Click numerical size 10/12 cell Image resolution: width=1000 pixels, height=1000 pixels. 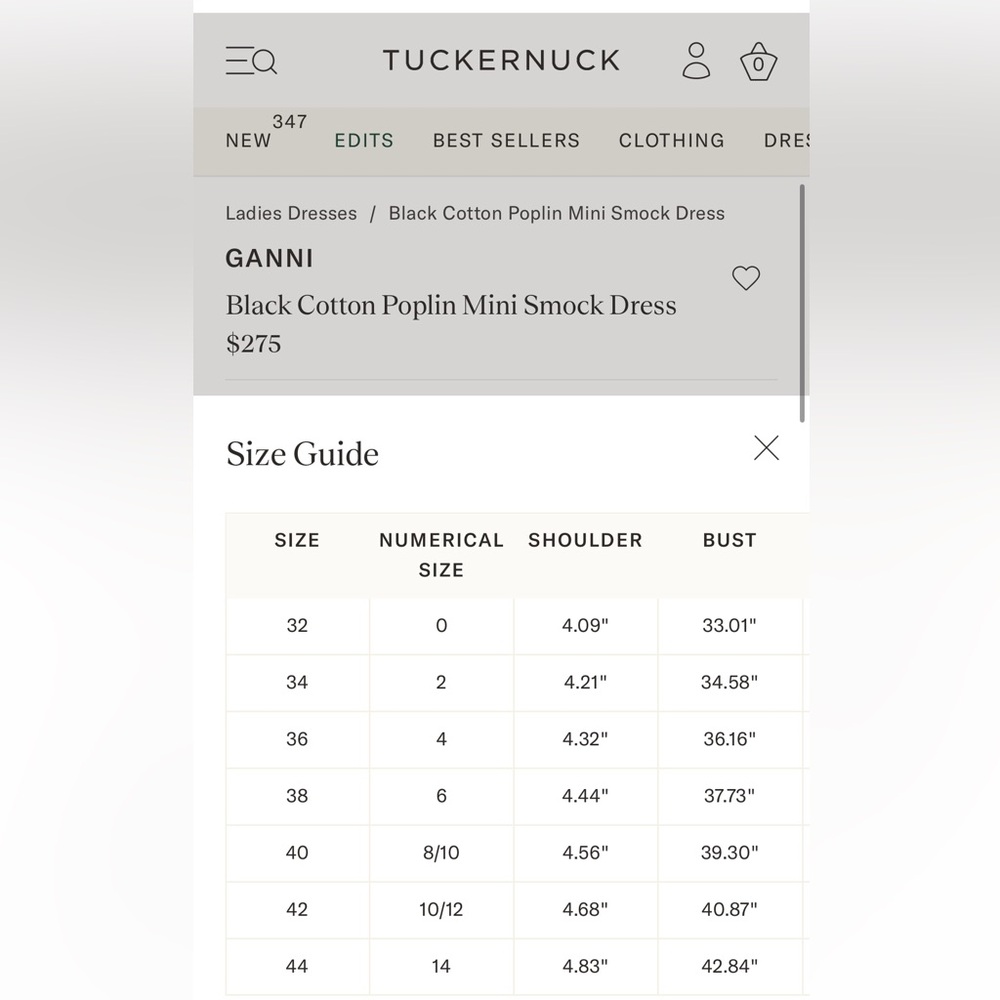click(x=441, y=909)
